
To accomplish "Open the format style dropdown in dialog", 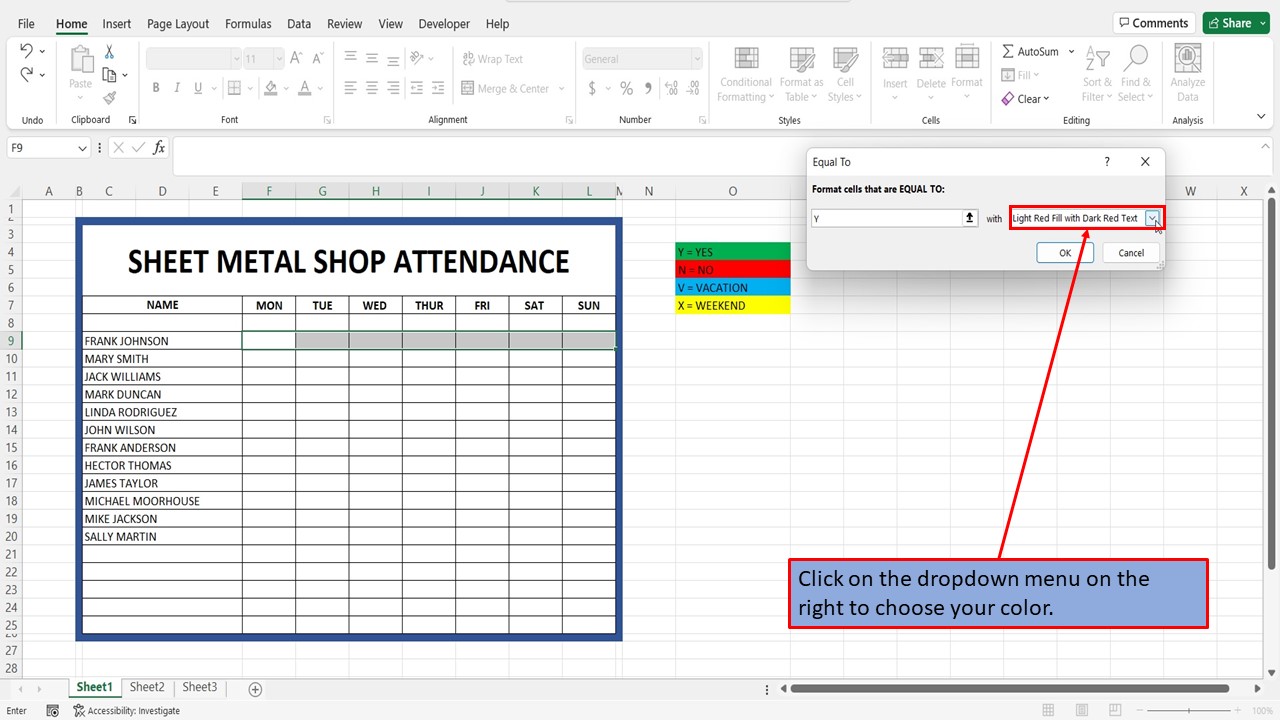I will click(1153, 218).
